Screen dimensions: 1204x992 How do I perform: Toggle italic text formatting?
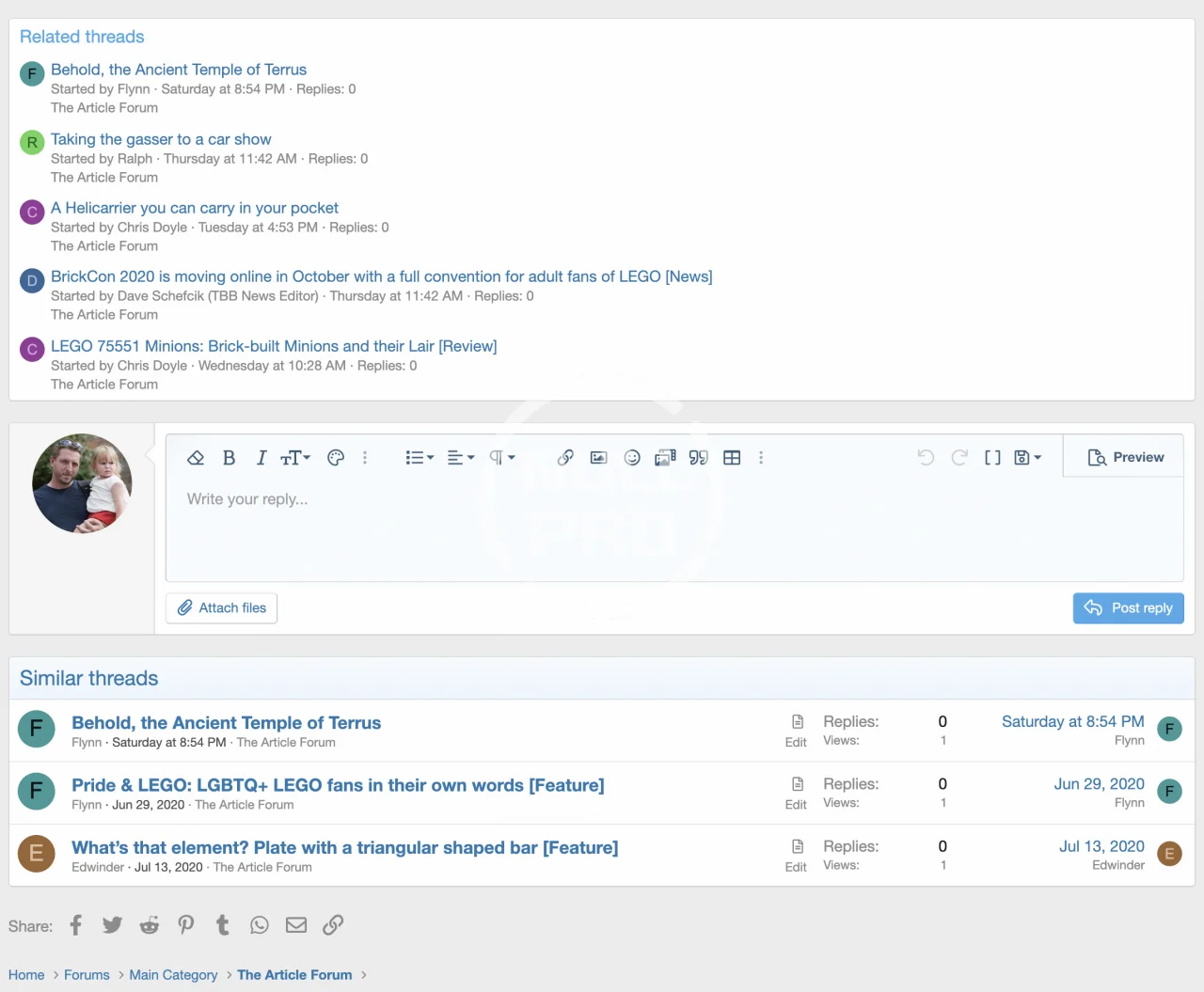pos(261,458)
